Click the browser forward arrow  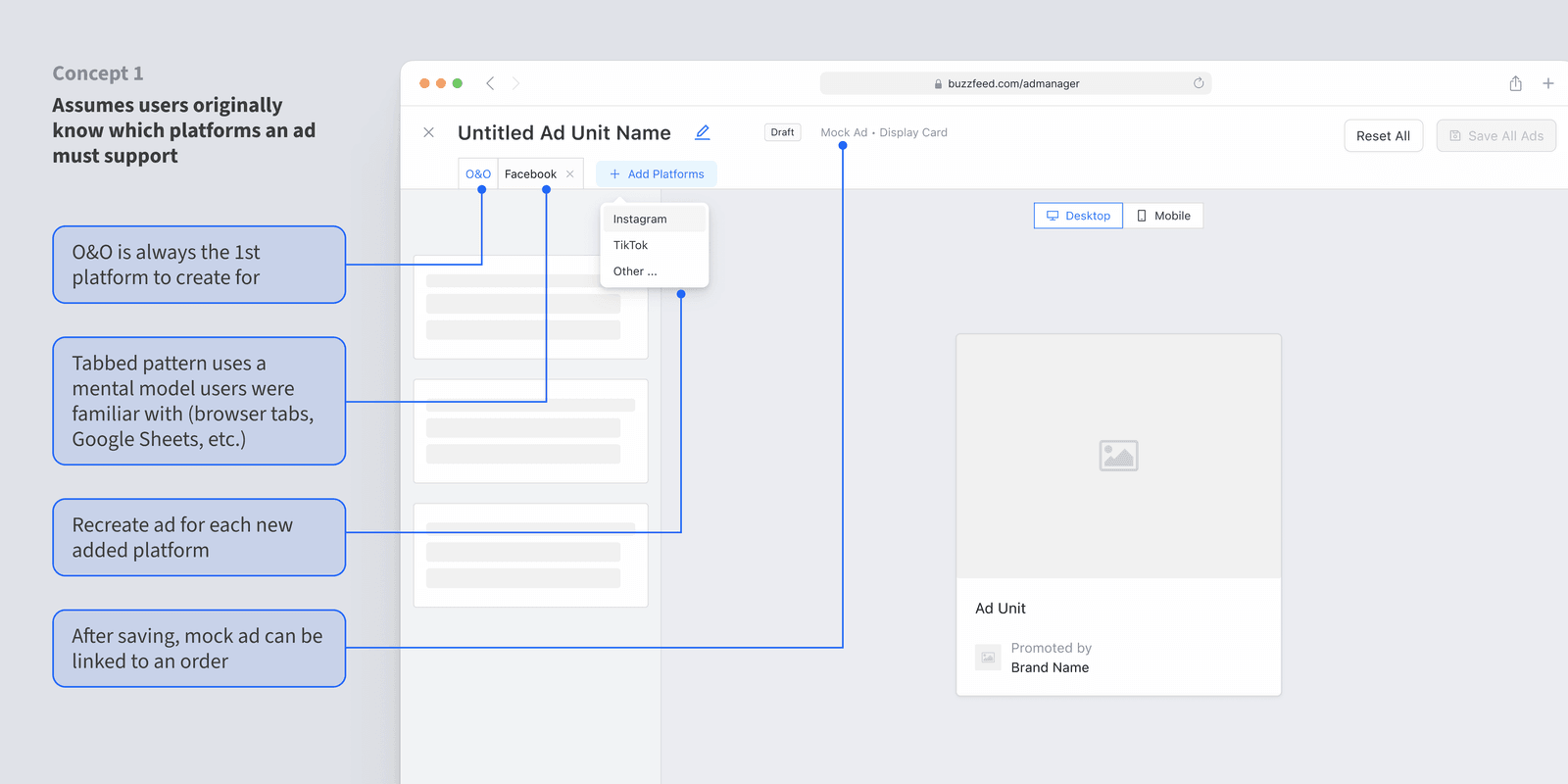click(515, 83)
